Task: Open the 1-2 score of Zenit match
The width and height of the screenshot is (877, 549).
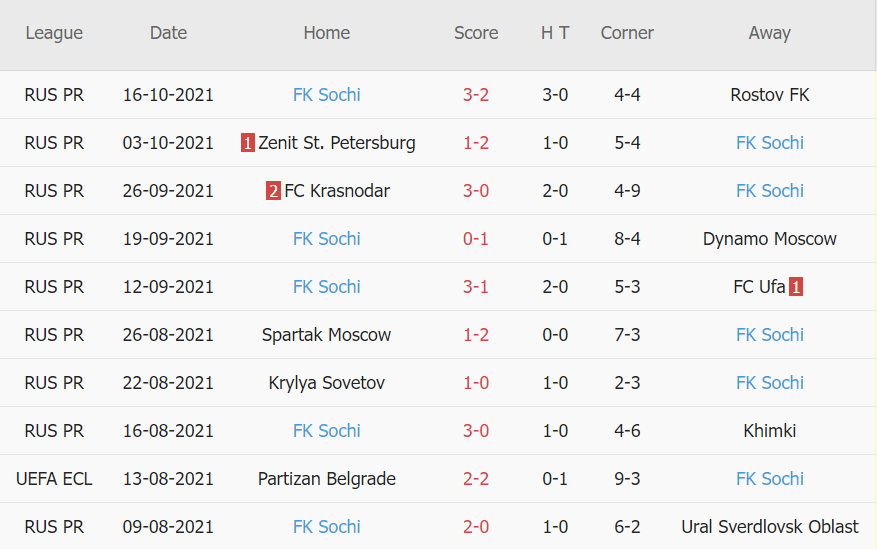Action: tap(476, 143)
